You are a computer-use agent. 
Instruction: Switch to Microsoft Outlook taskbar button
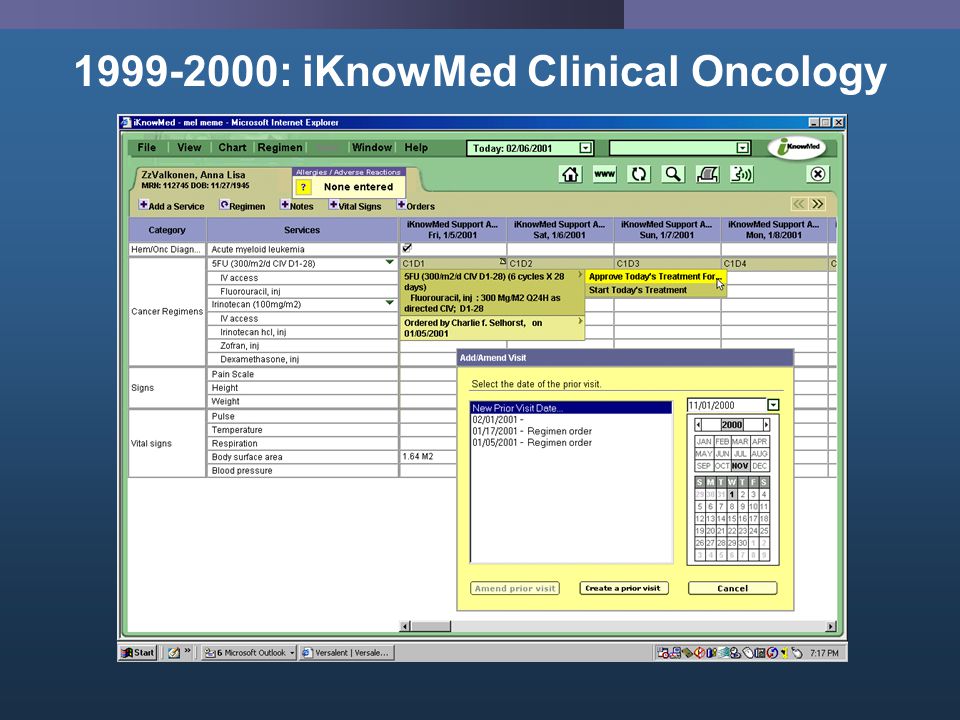click(249, 653)
